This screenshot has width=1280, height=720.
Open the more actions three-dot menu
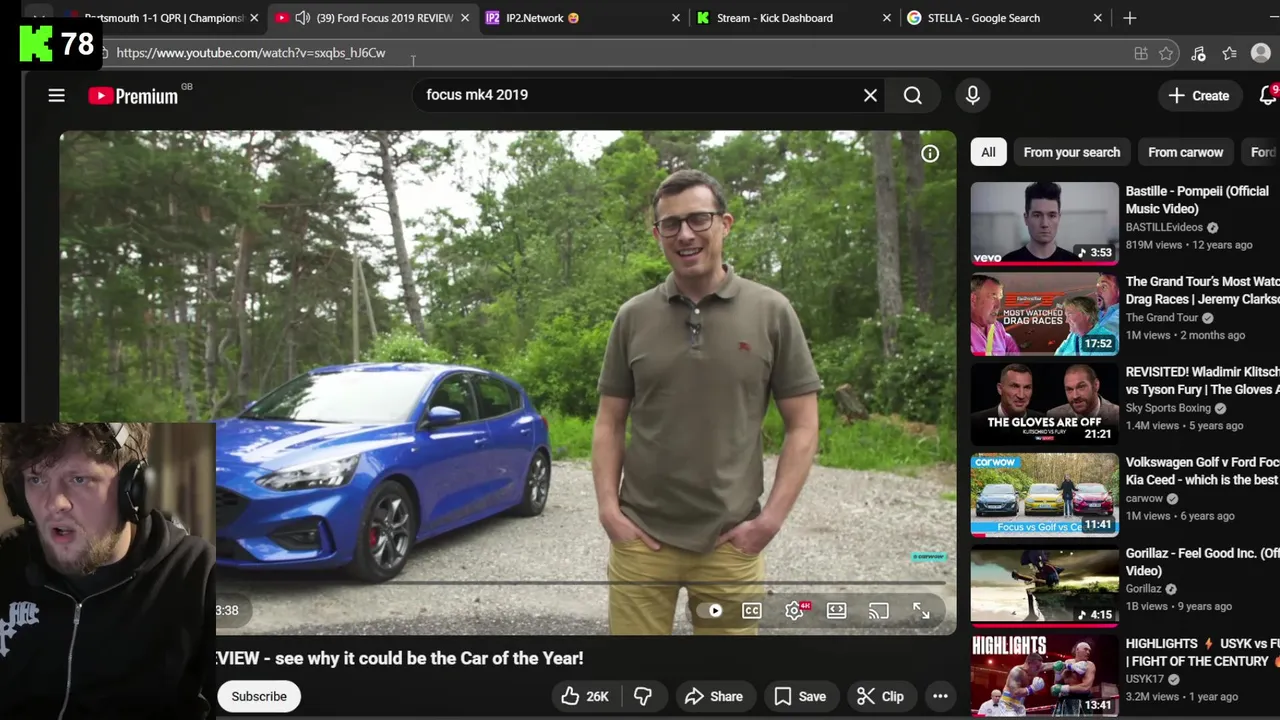pos(940,696)
